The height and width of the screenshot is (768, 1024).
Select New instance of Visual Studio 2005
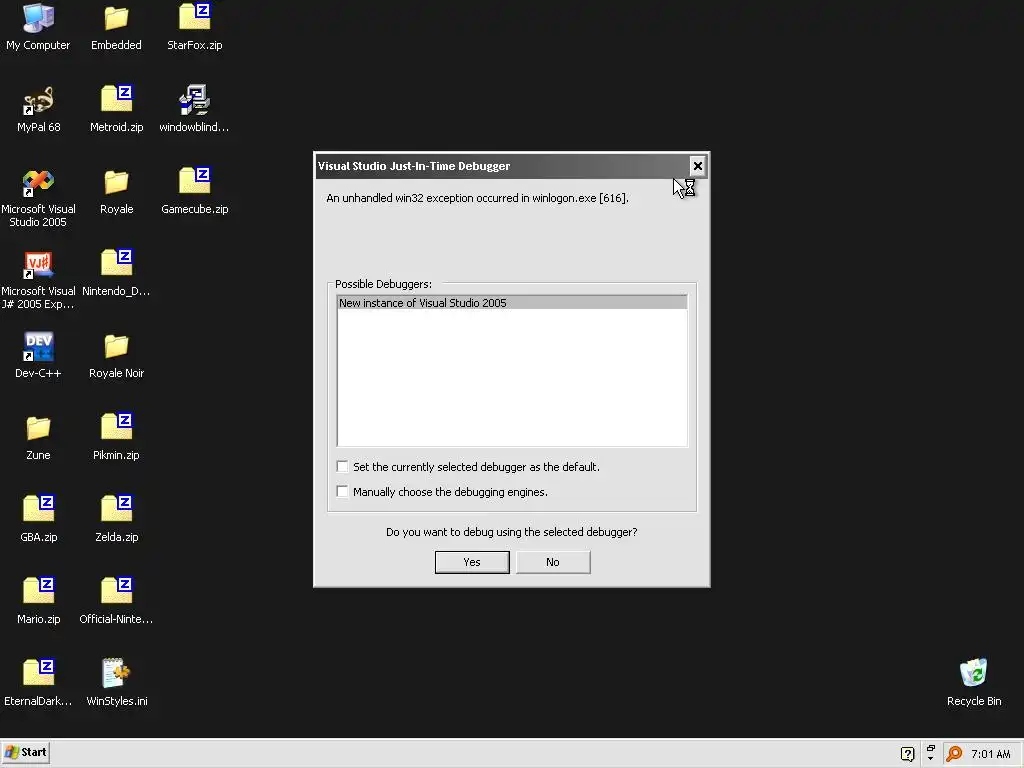512,303
